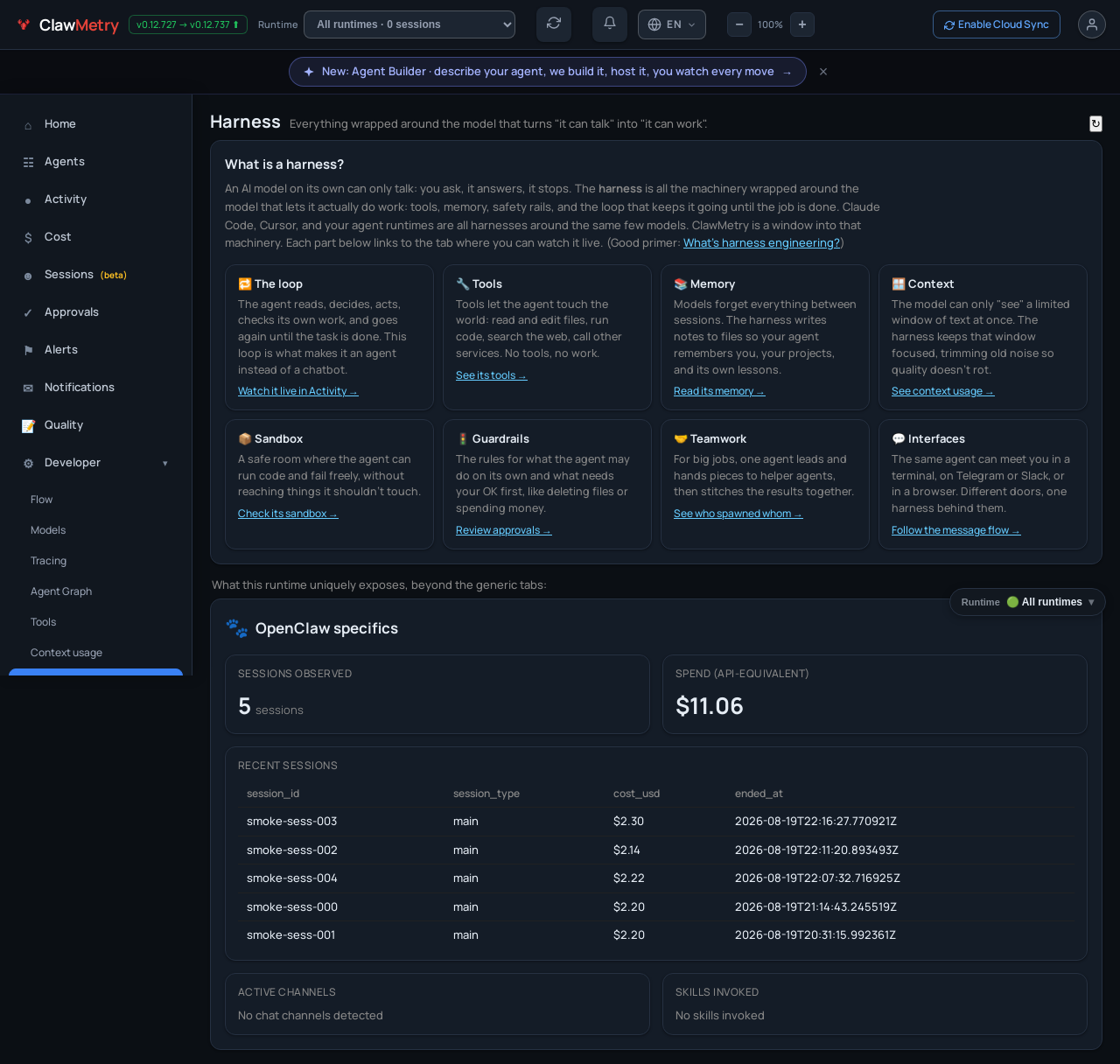This screenshot has height=1064, width=1120.
Task: Click the loop icon on The loop card
Action: (x=245, y=283)
